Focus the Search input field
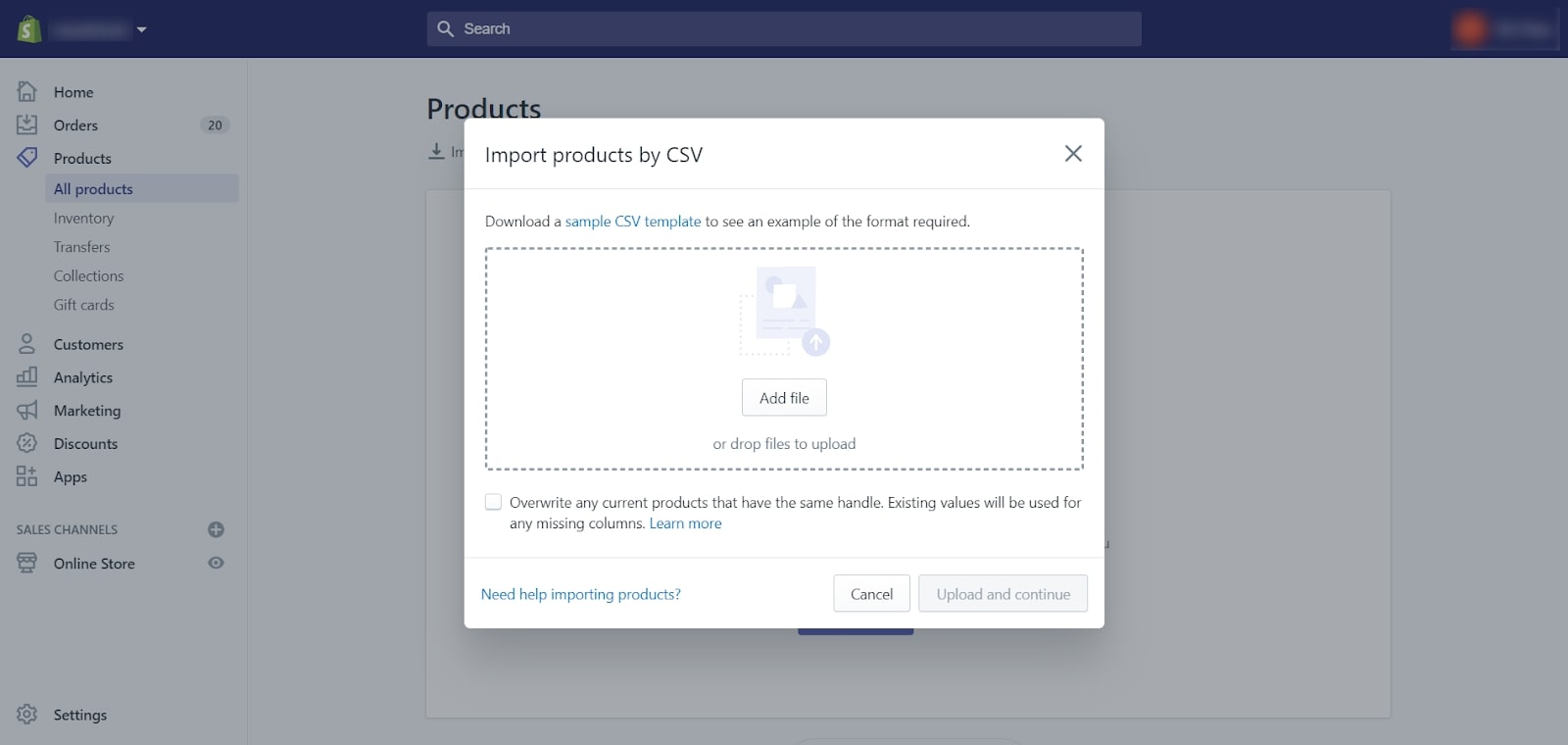Image resolution: width=1568 pixels, height=745 pixels. (x=784, y=29)
